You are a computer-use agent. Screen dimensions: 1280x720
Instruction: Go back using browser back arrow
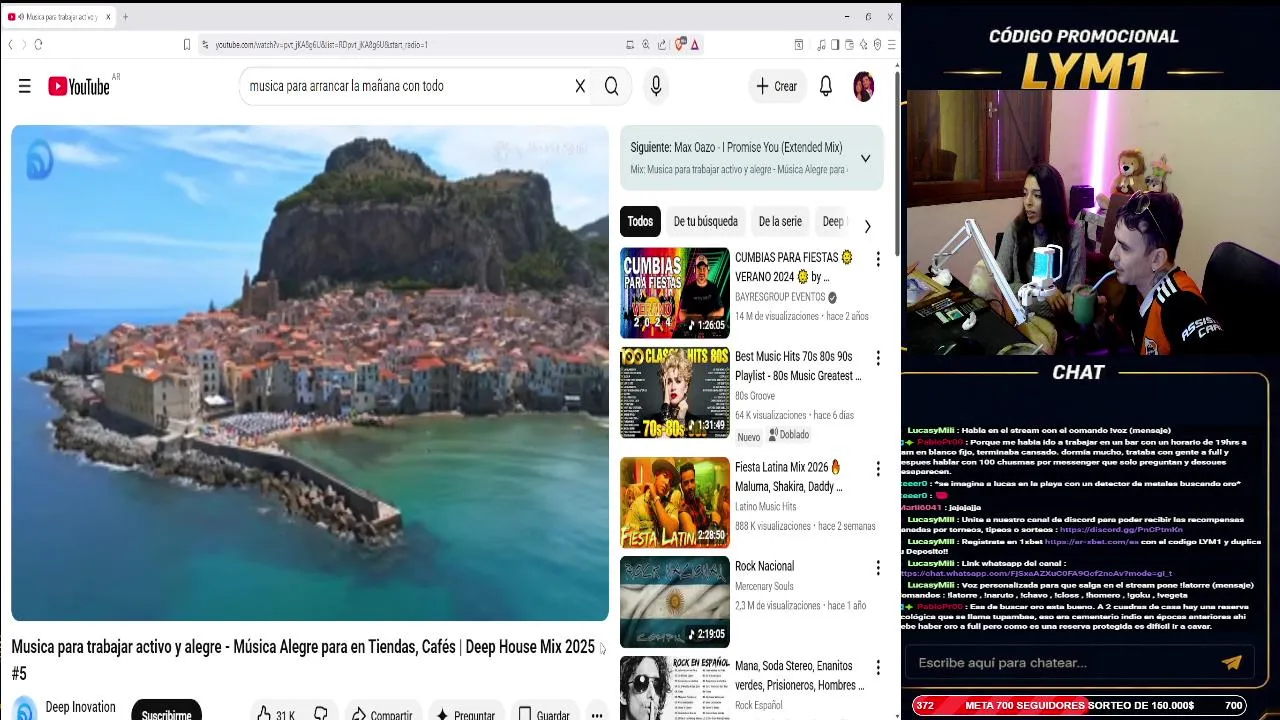coord(11,44)
